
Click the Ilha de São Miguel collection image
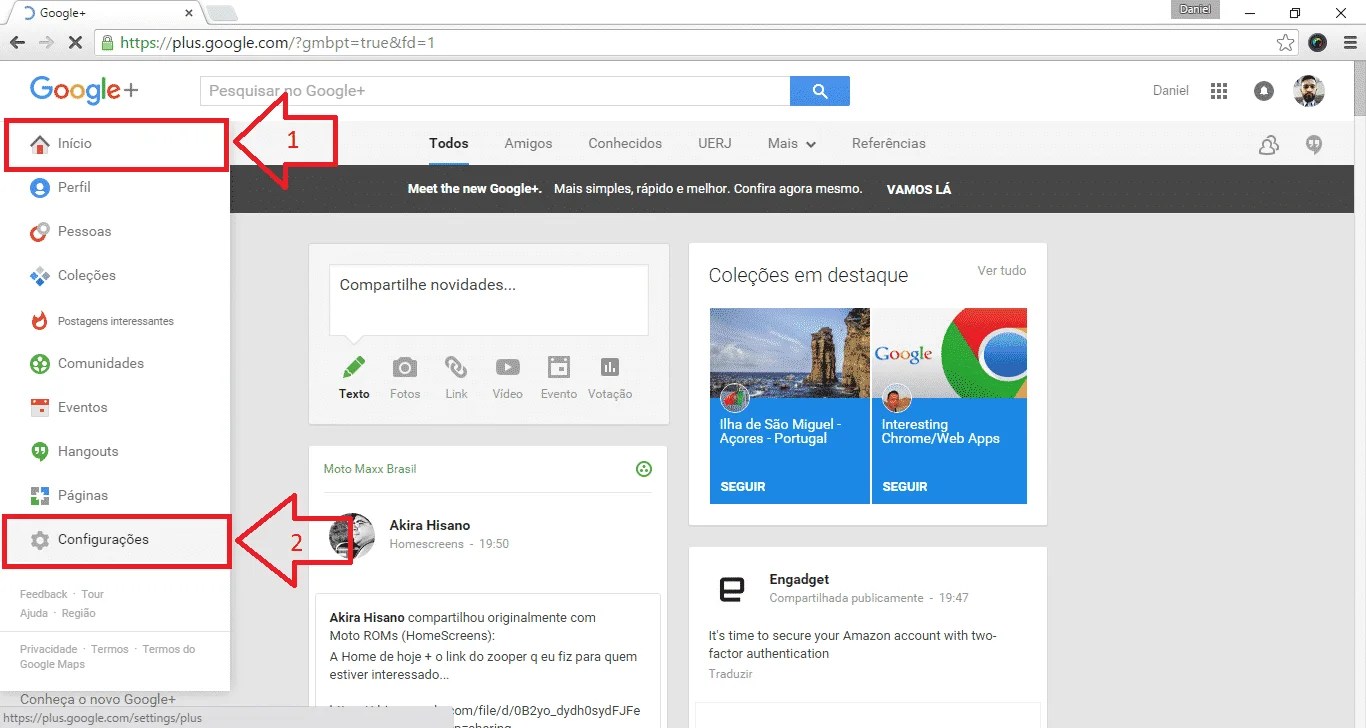pos(790,353)
